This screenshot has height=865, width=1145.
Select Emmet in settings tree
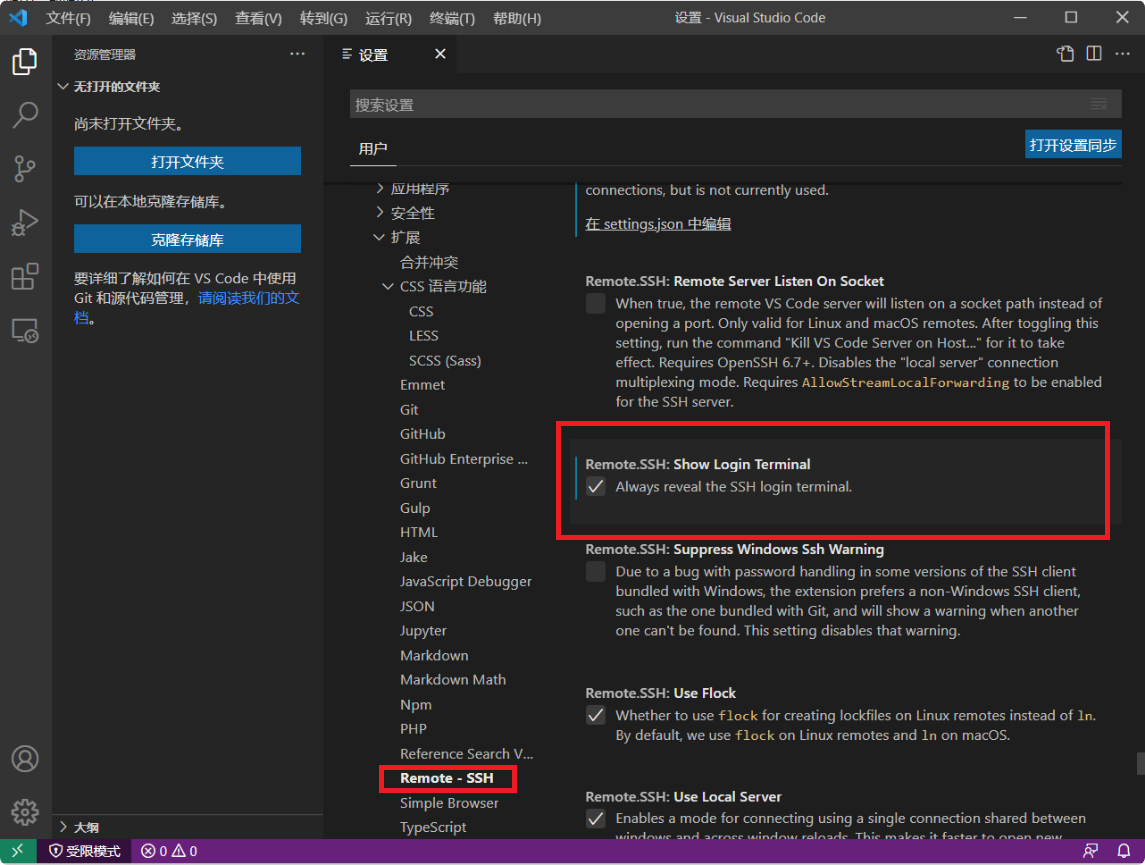422,385
